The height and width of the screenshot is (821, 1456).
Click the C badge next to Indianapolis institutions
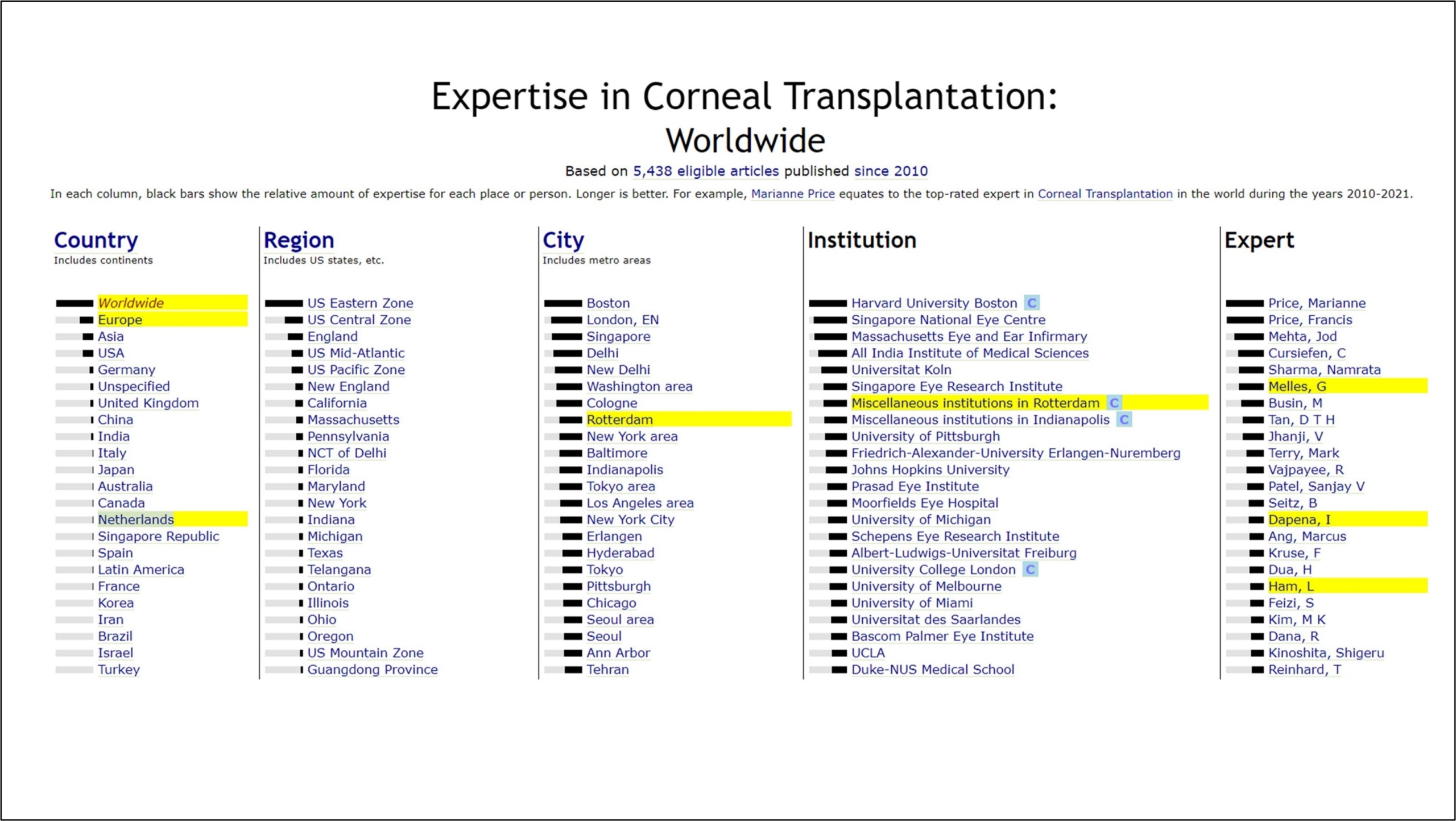point(1124,419)
